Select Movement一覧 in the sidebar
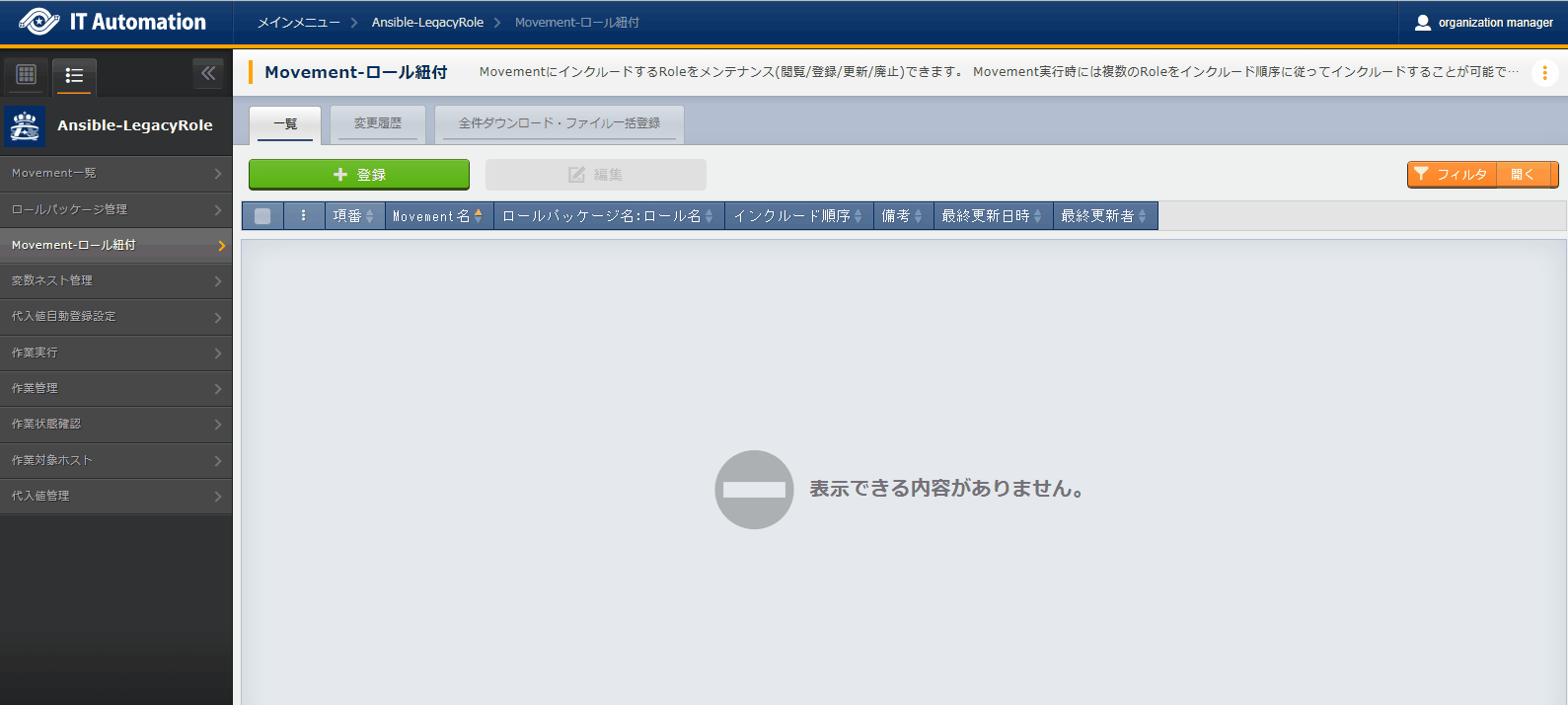This screenshot has height=705, width=1568. [115, 173]
